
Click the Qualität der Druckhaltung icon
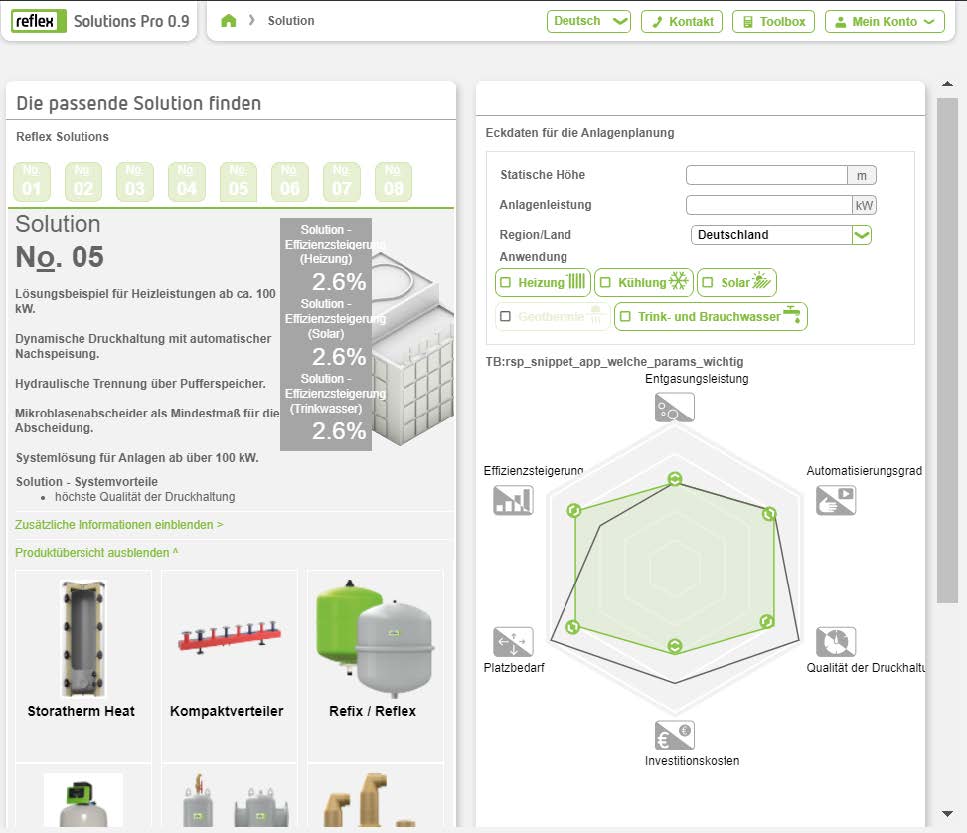pyautogui.click(x=836, y=642)
